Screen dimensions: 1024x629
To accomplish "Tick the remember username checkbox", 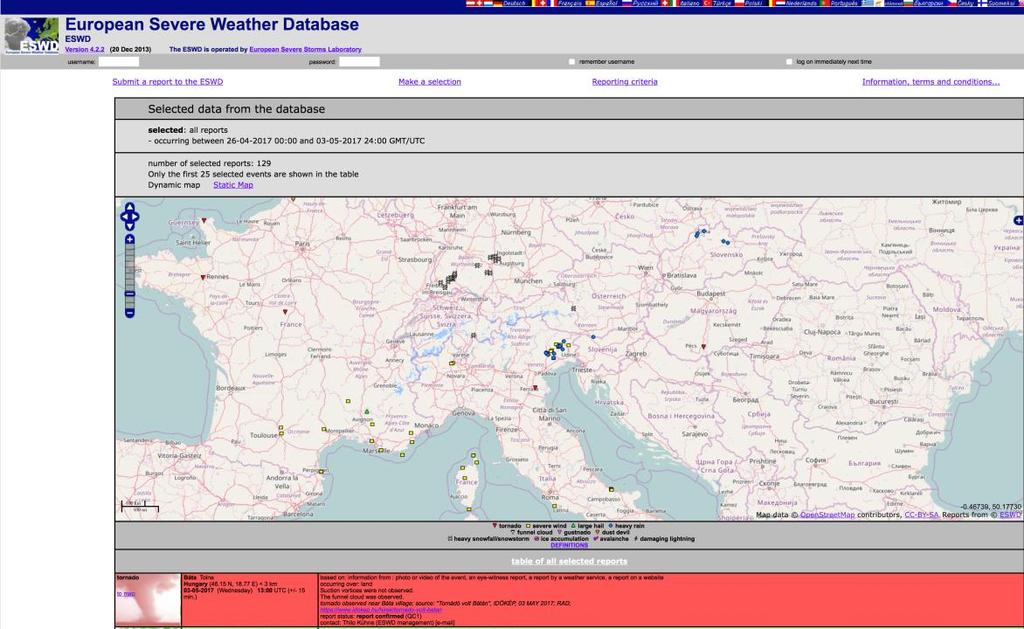I will 572,61.
